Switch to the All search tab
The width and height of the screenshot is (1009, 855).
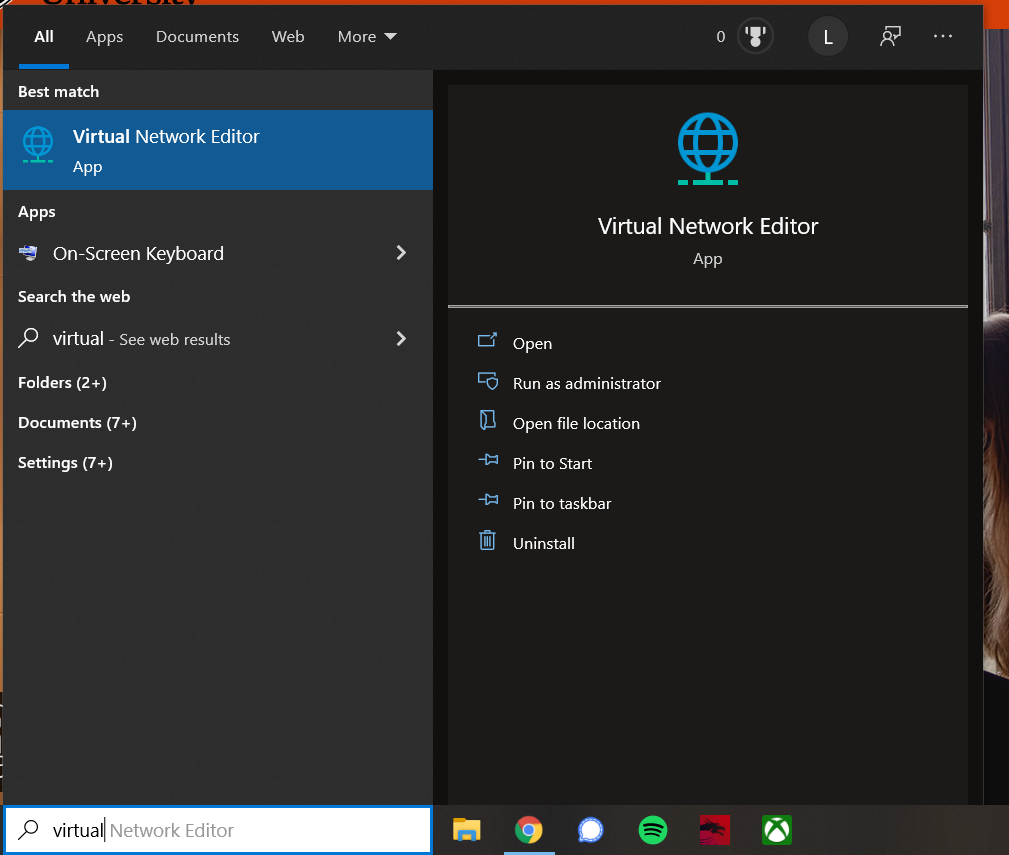tap(44, 37)
